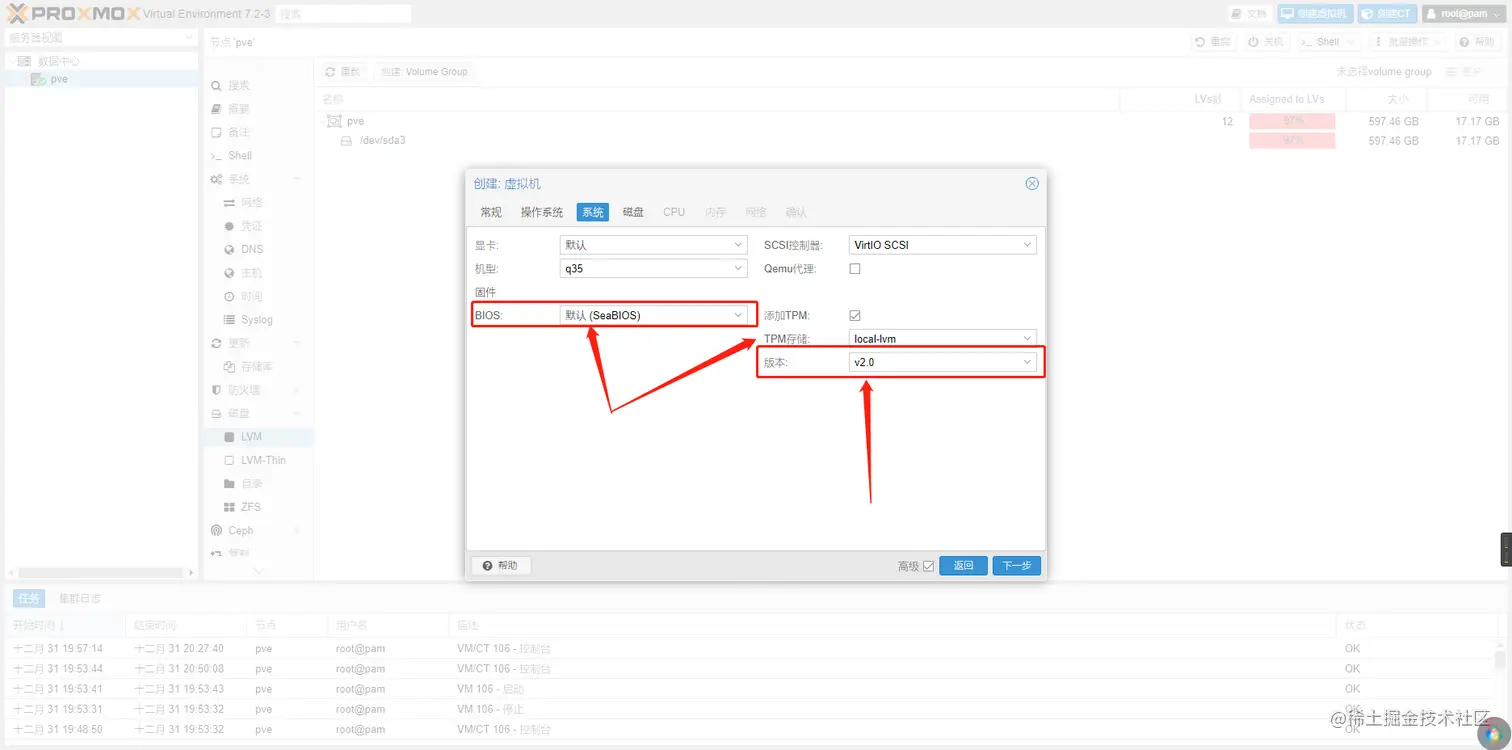Click the /dev/sda3 disk icon
Viewport: 1512px width, 750px height.
click(x=347, y=141)
